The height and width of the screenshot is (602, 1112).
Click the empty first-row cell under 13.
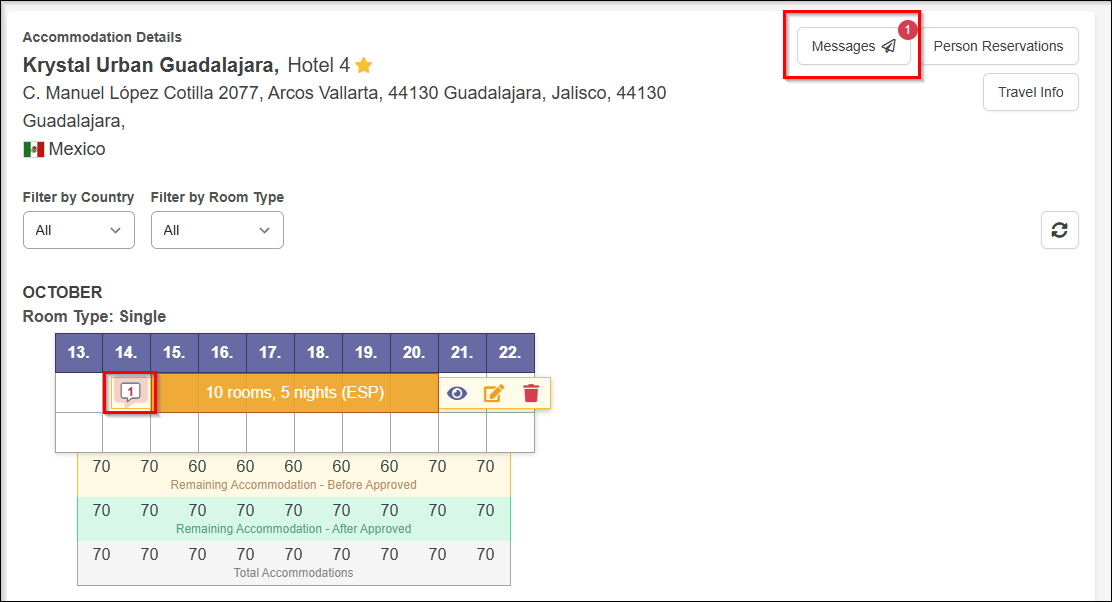pos(79,393)
